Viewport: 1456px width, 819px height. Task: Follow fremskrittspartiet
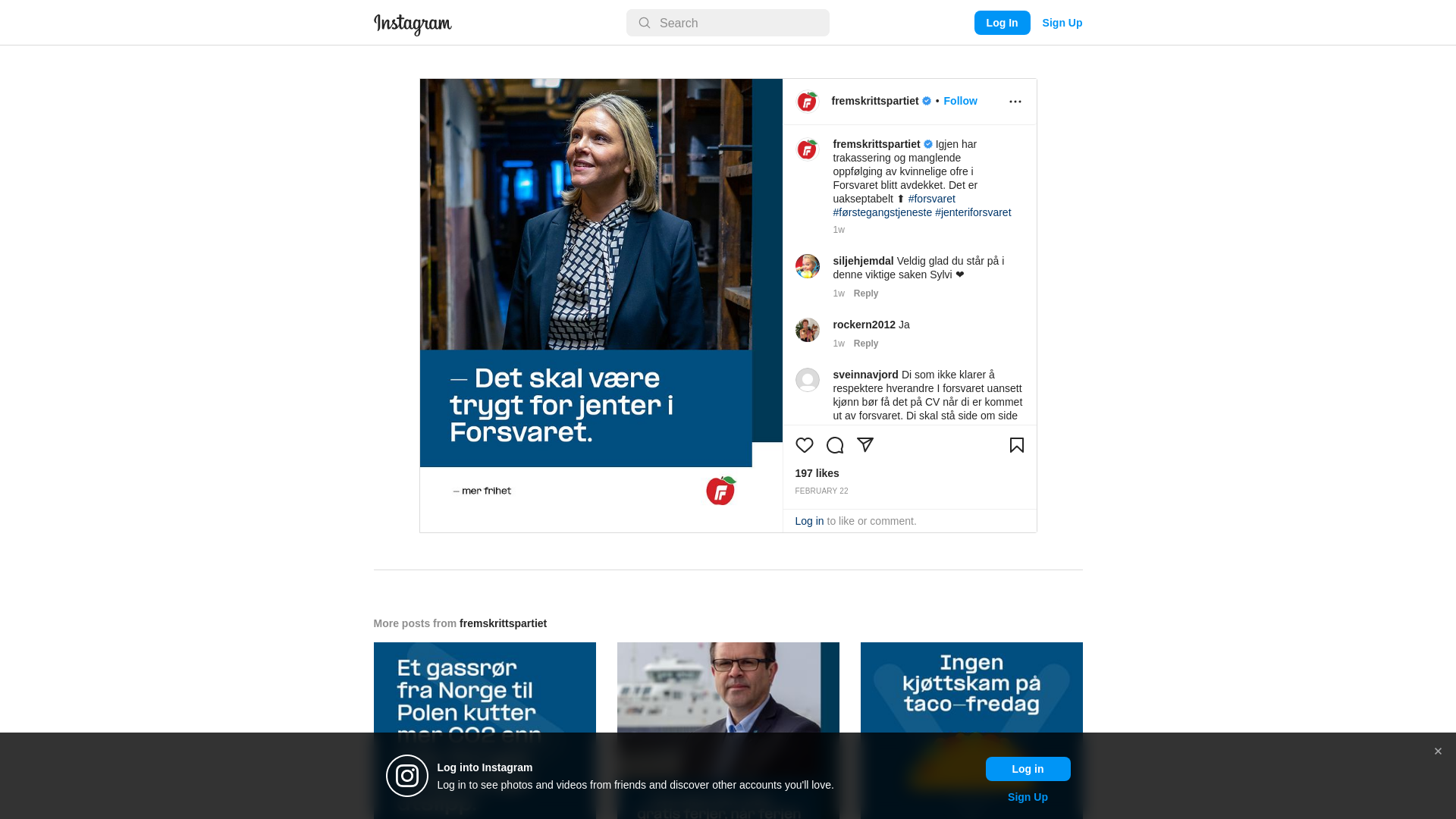960,101
